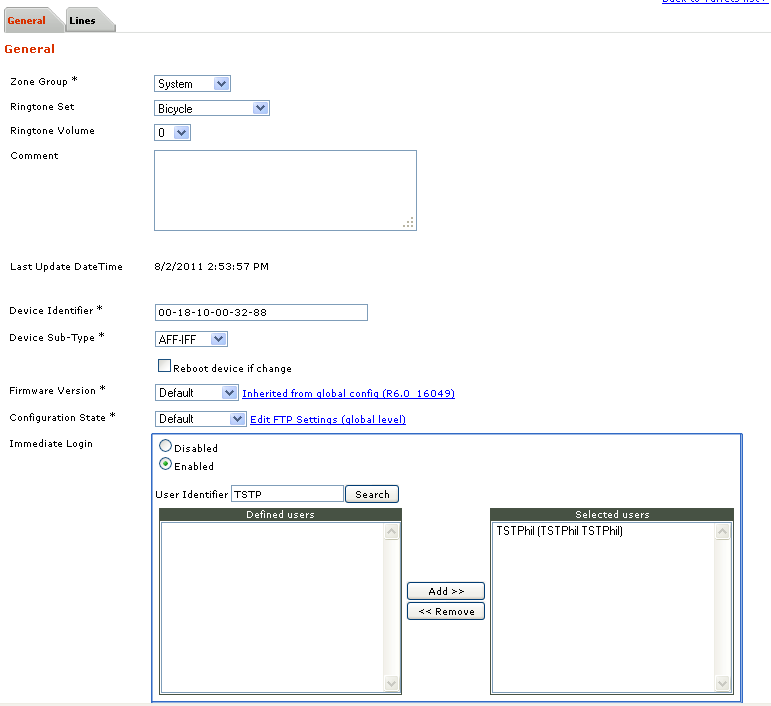Select the Enabled radio button
This screenshot has width=771, height=706.
(166, 464)
